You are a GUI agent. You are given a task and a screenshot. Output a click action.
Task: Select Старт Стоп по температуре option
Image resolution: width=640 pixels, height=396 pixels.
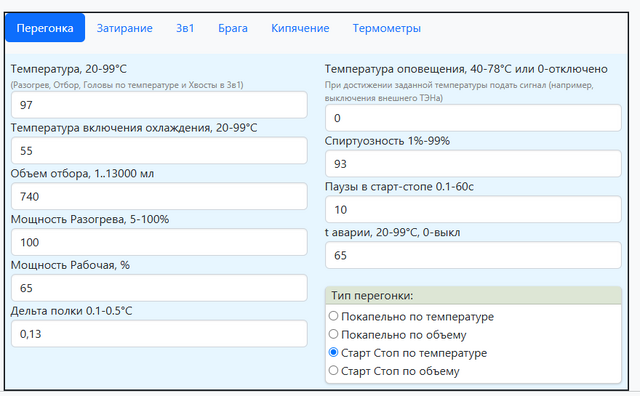[x=333, y=352]
